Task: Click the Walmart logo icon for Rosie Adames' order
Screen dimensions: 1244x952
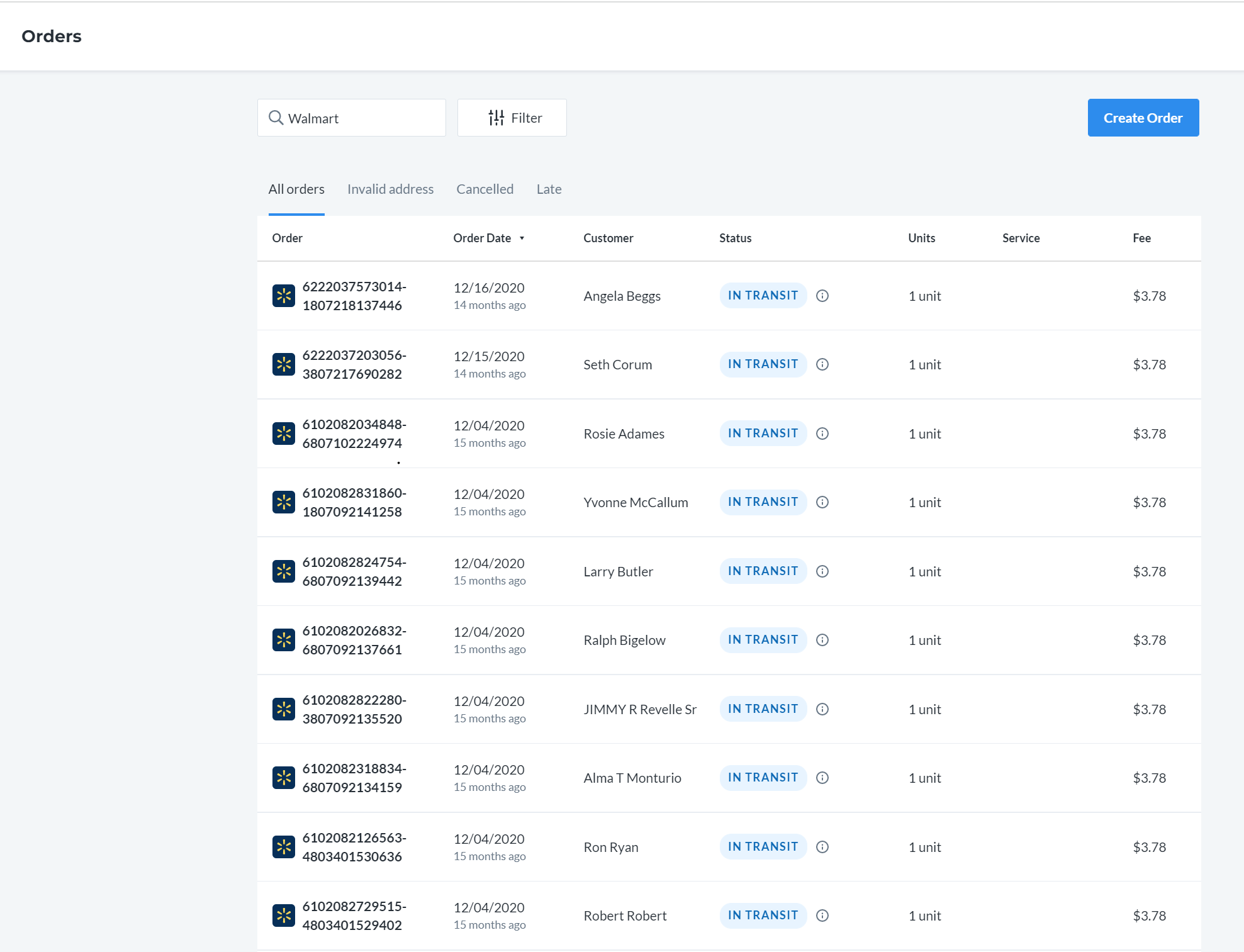Action: coord(284,434)
